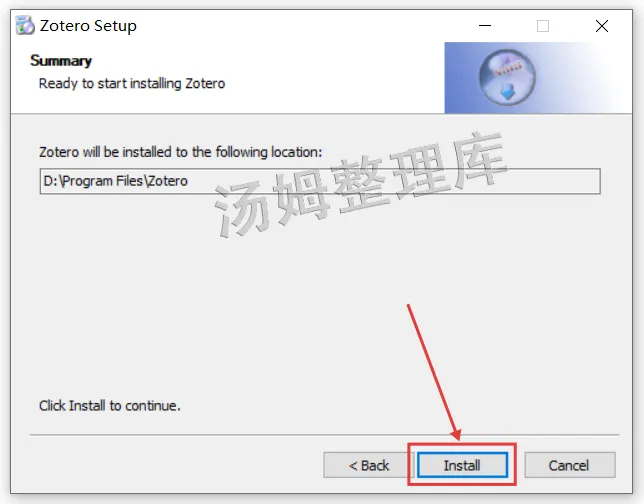This screenshot has width=644, height=504.
Task: Abort setup using the Cancel button
Action: (x=570, y=465)
